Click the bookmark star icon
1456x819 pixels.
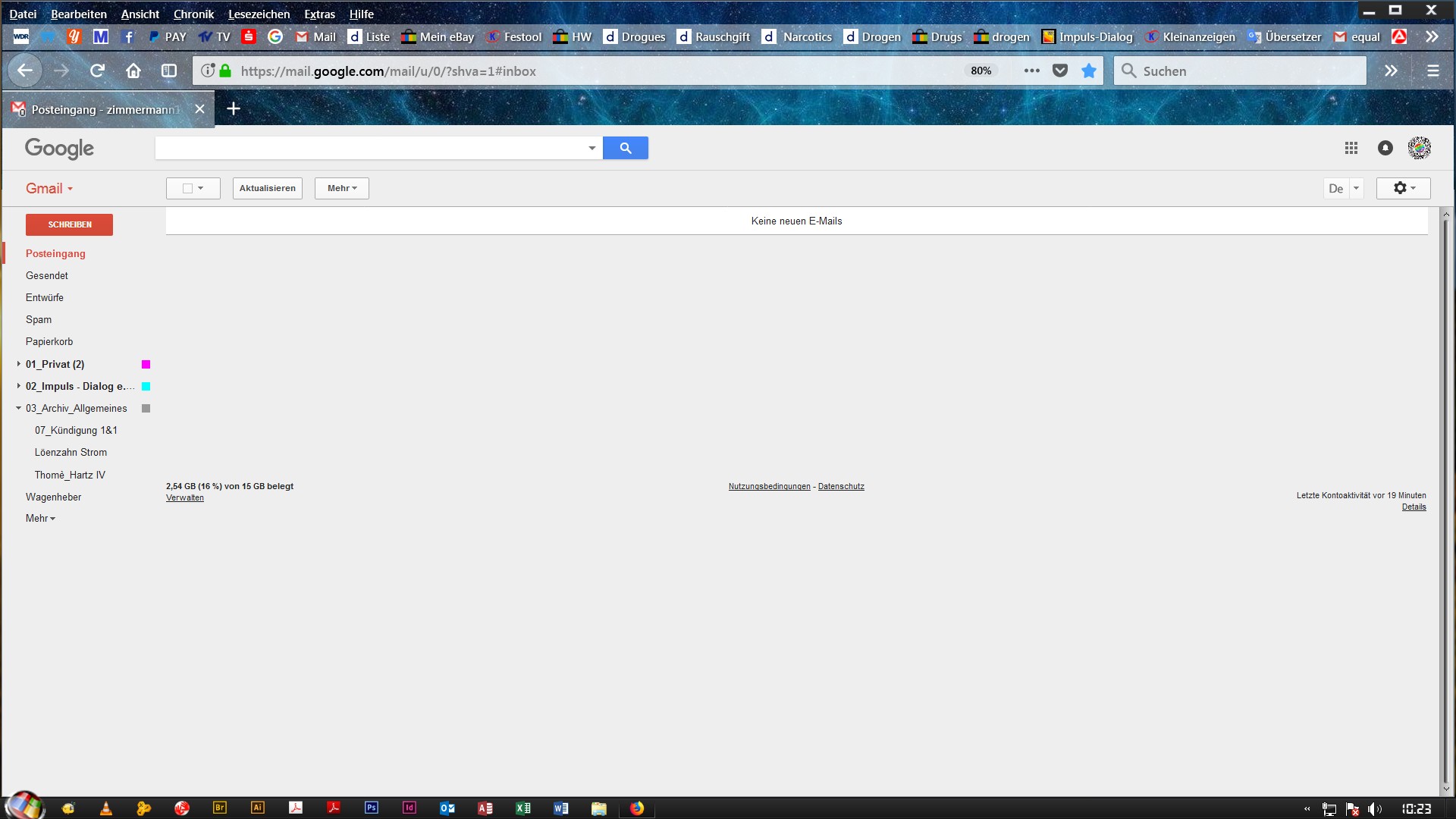(x=1089, y=71)
